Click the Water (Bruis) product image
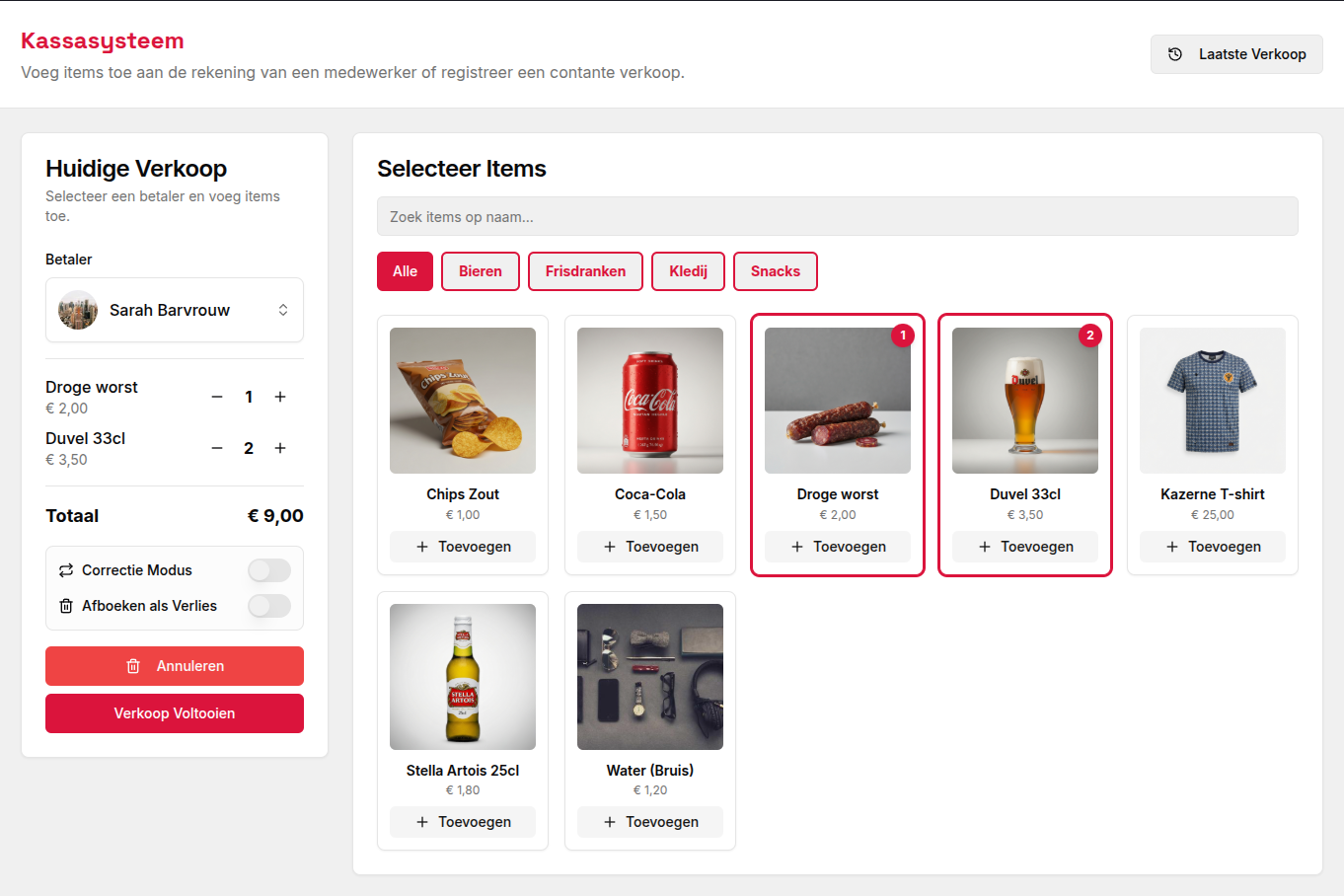The image size is (1344, 896). click(x=650, y=677)
